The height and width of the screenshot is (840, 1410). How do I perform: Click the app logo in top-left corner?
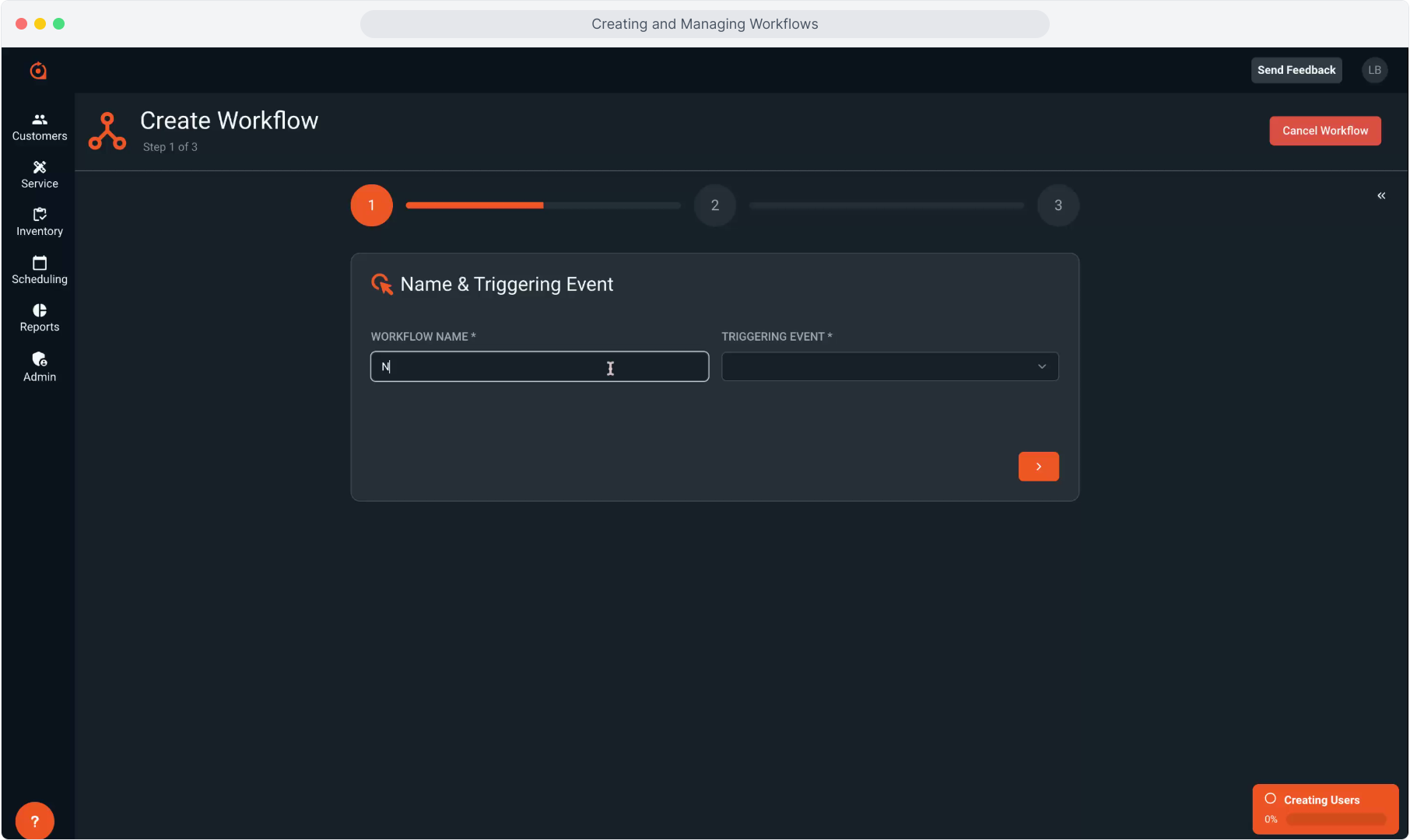click(38, 71)
